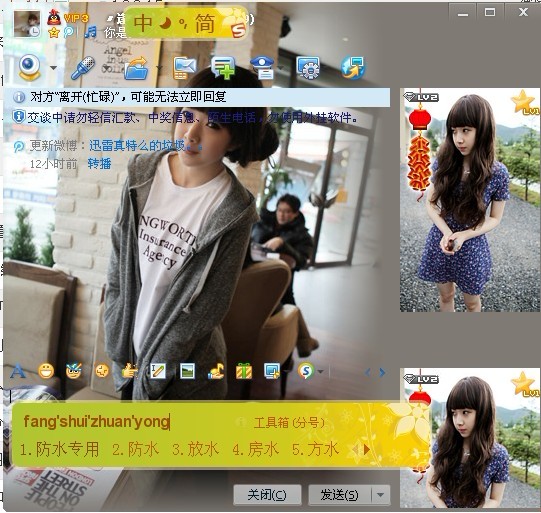Click the security shield warning icon
Viewport: 541px width, 513px height.
pyautogui.click(x=18, y=117)
